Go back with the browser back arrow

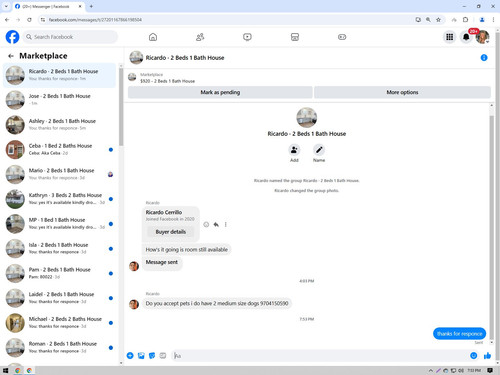point(7,20)
